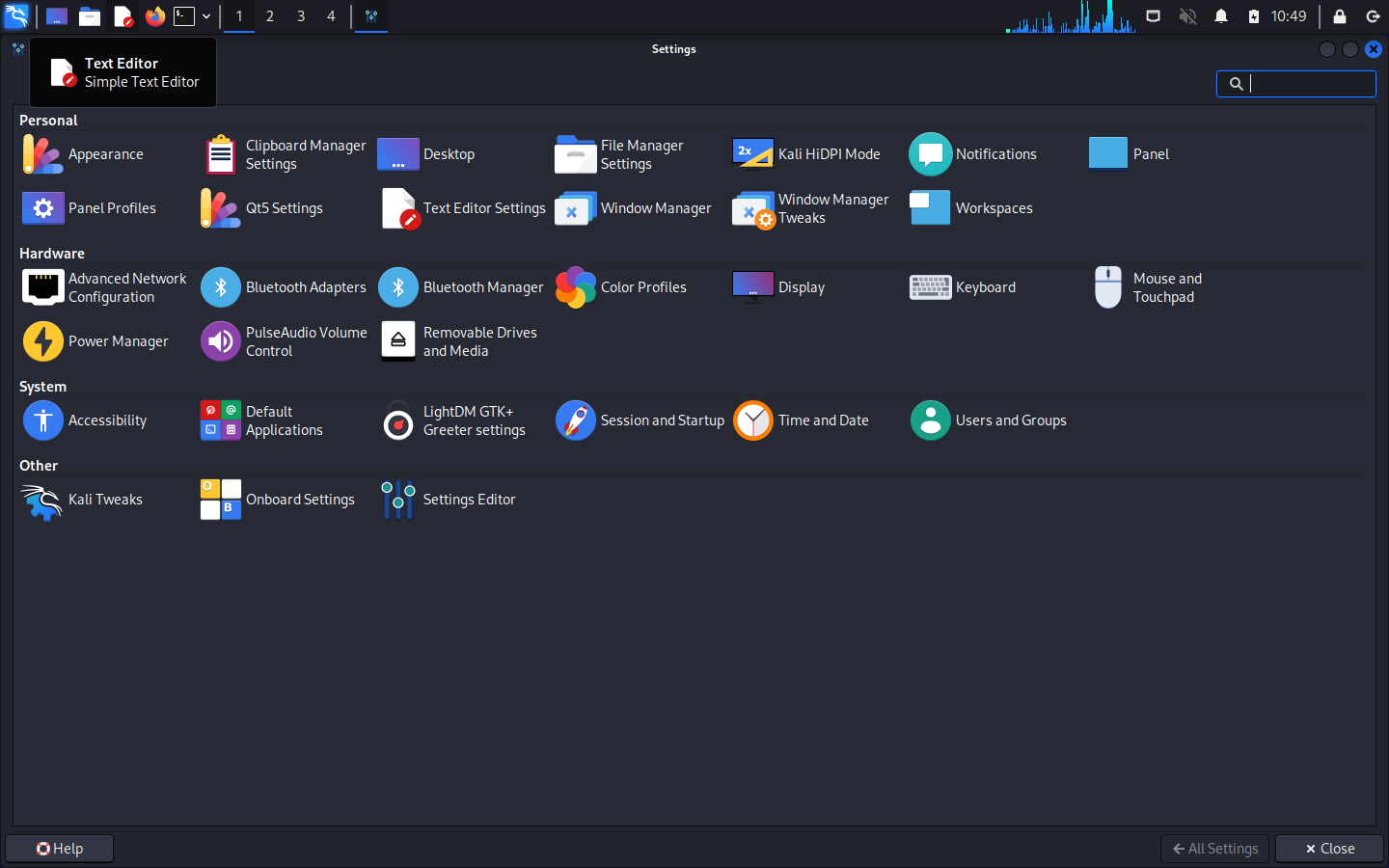
Task: Open Text Editor Settings
Action: click(x=462, y=208)
